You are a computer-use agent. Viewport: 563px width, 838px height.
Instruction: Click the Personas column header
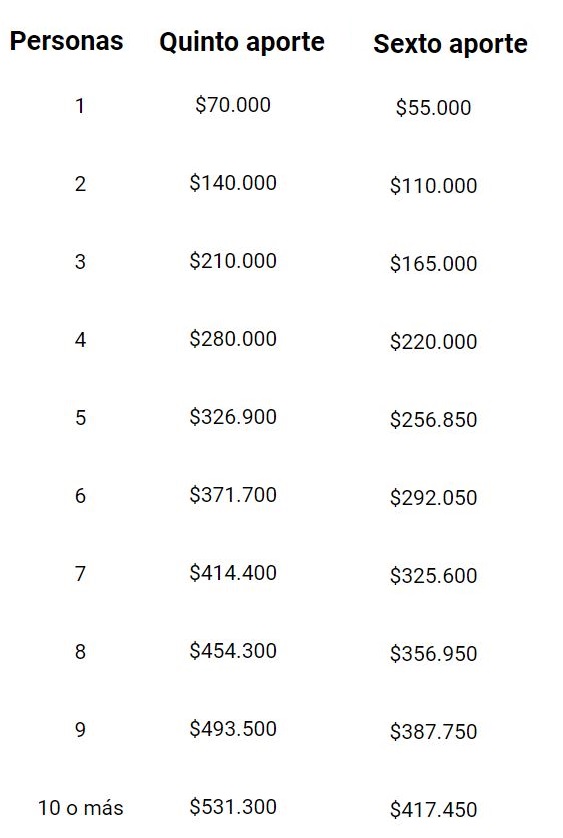66,41
